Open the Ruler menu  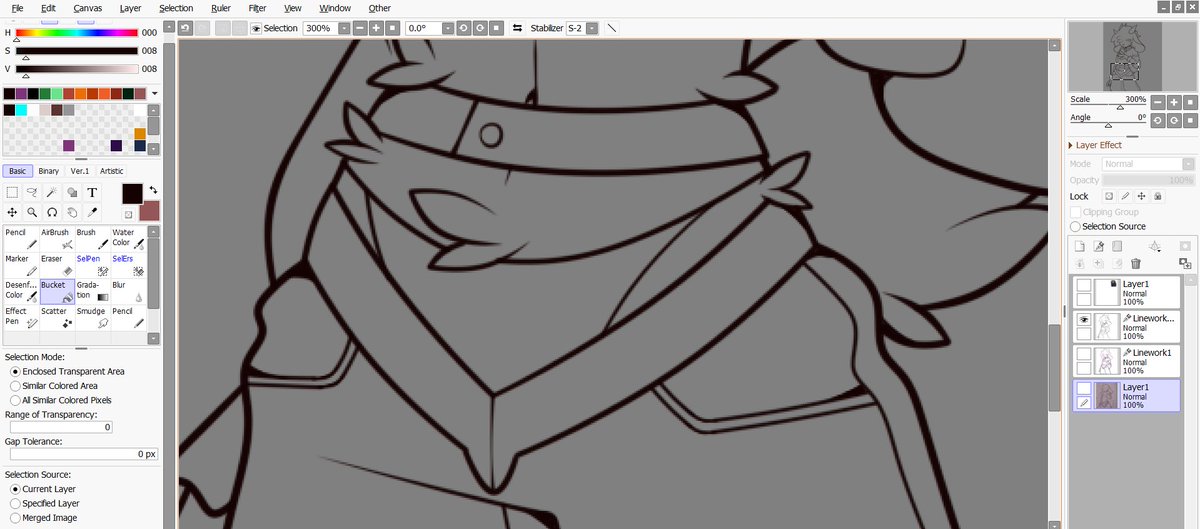[221, 8]
